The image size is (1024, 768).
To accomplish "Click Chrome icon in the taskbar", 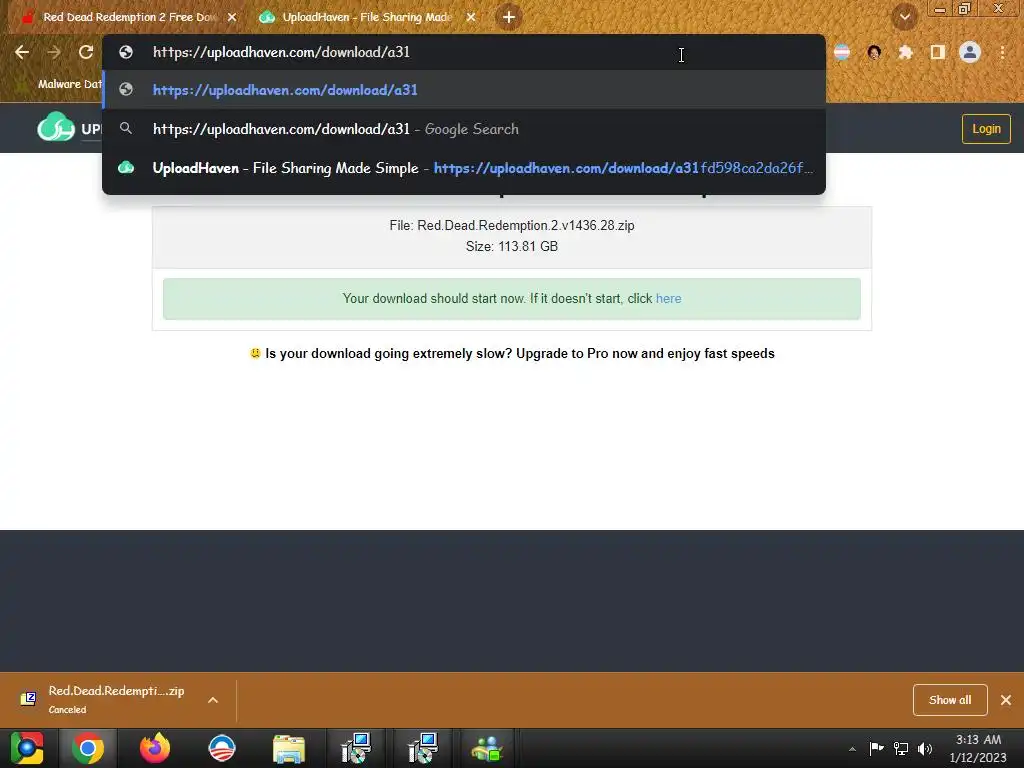I will point(88,748).
